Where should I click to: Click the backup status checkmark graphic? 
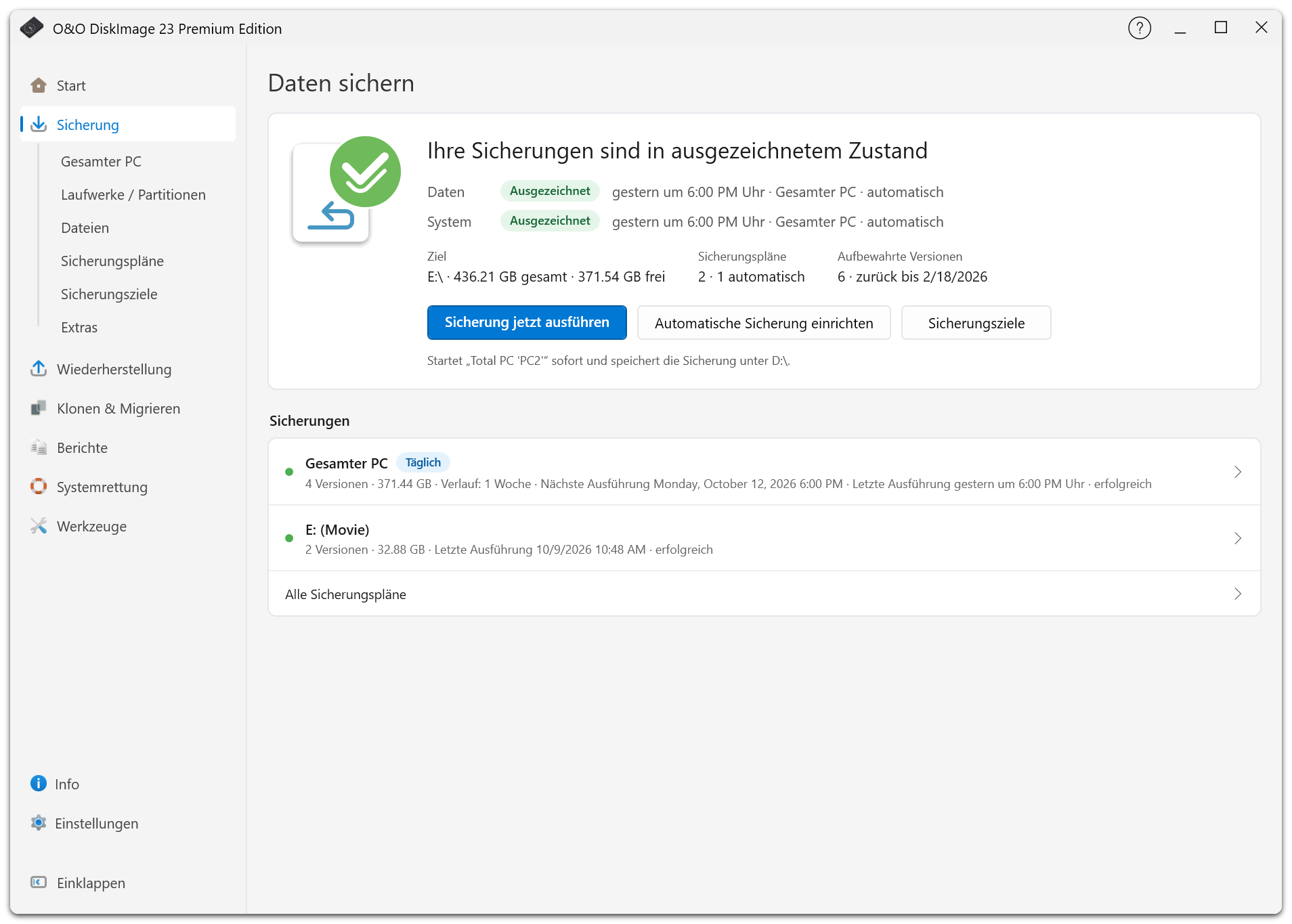click(345, 191)
